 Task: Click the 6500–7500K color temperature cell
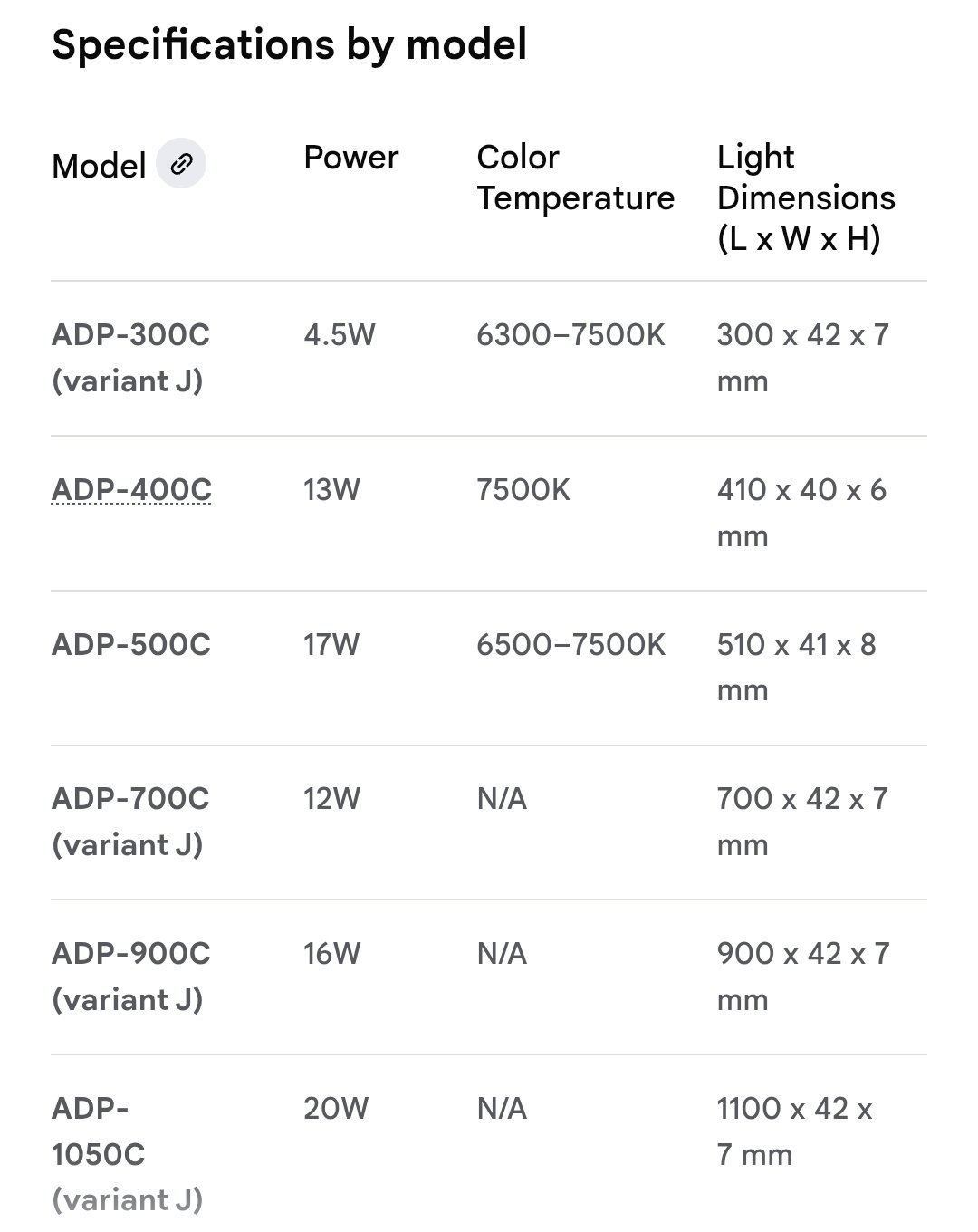[570, 645]
